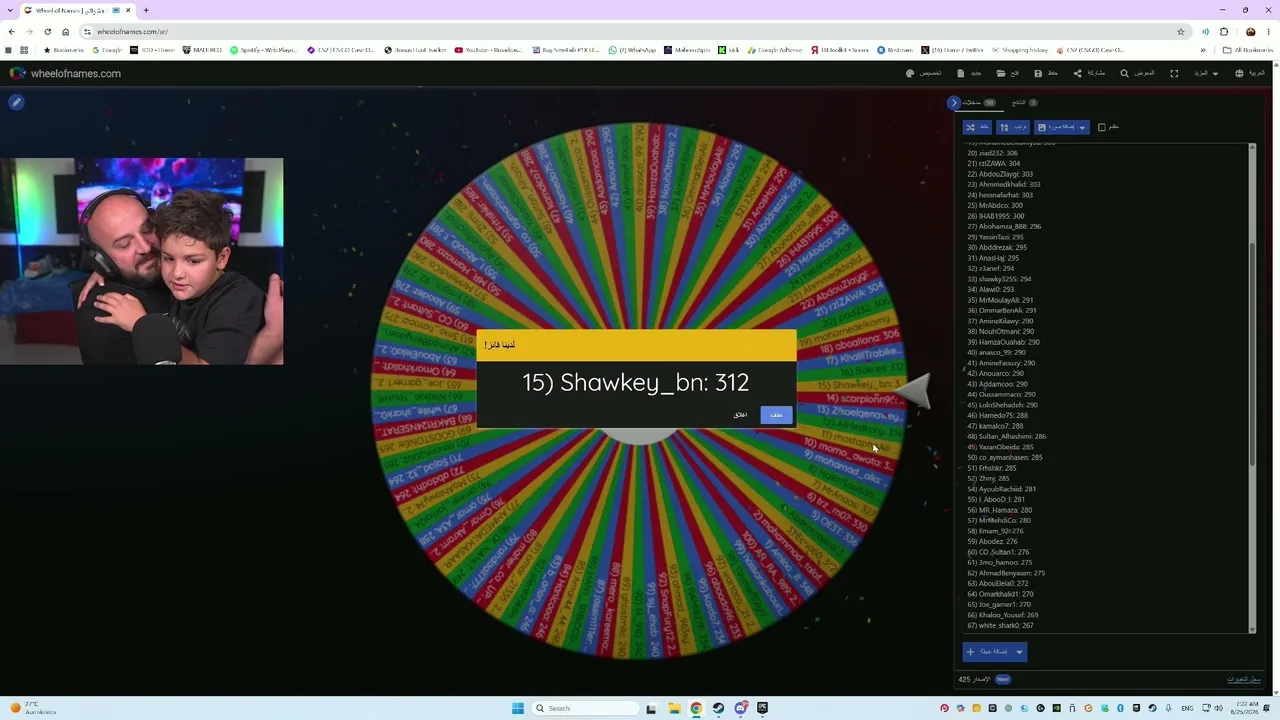Open the YouTube bookmark
This screenshot has width=1280, height=720.
pos(488,50)
